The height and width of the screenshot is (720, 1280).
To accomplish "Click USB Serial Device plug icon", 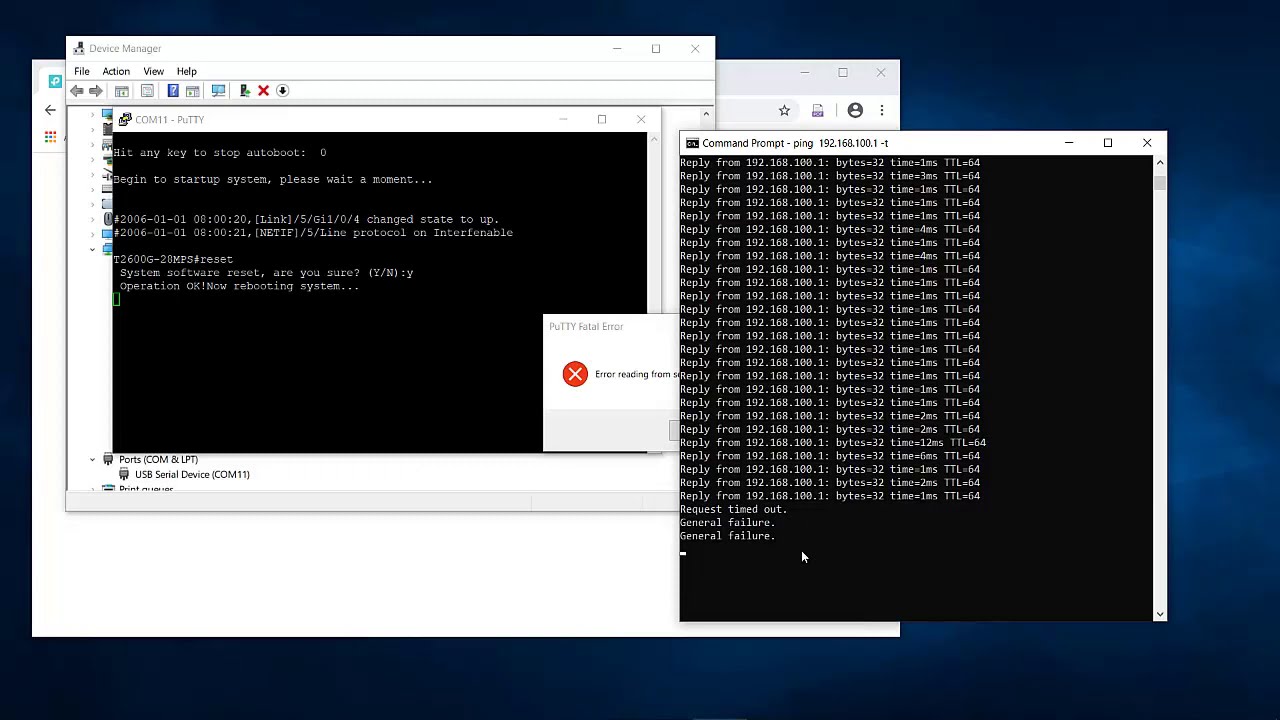I will (124, 474).
